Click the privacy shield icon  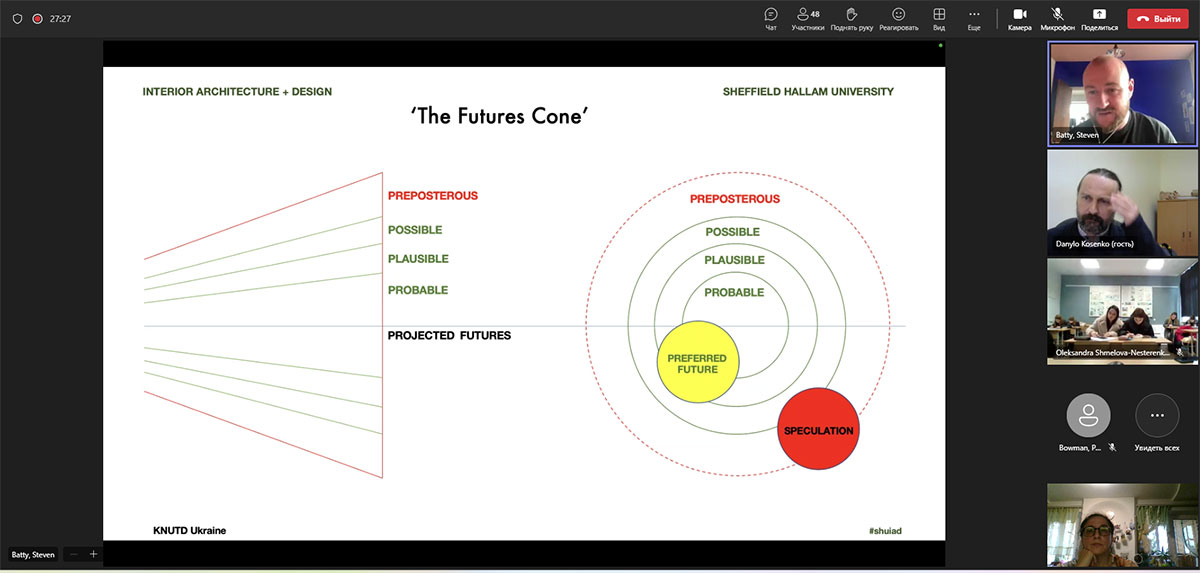pyautogui.click(x=17, y=19)
